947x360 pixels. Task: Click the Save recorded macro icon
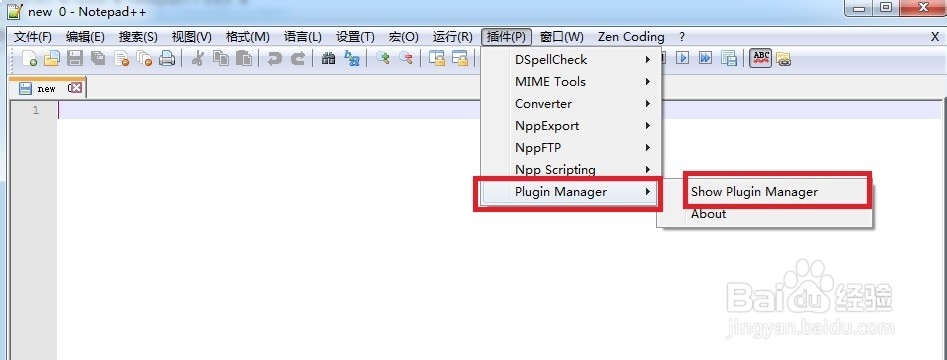pos(729,59)
